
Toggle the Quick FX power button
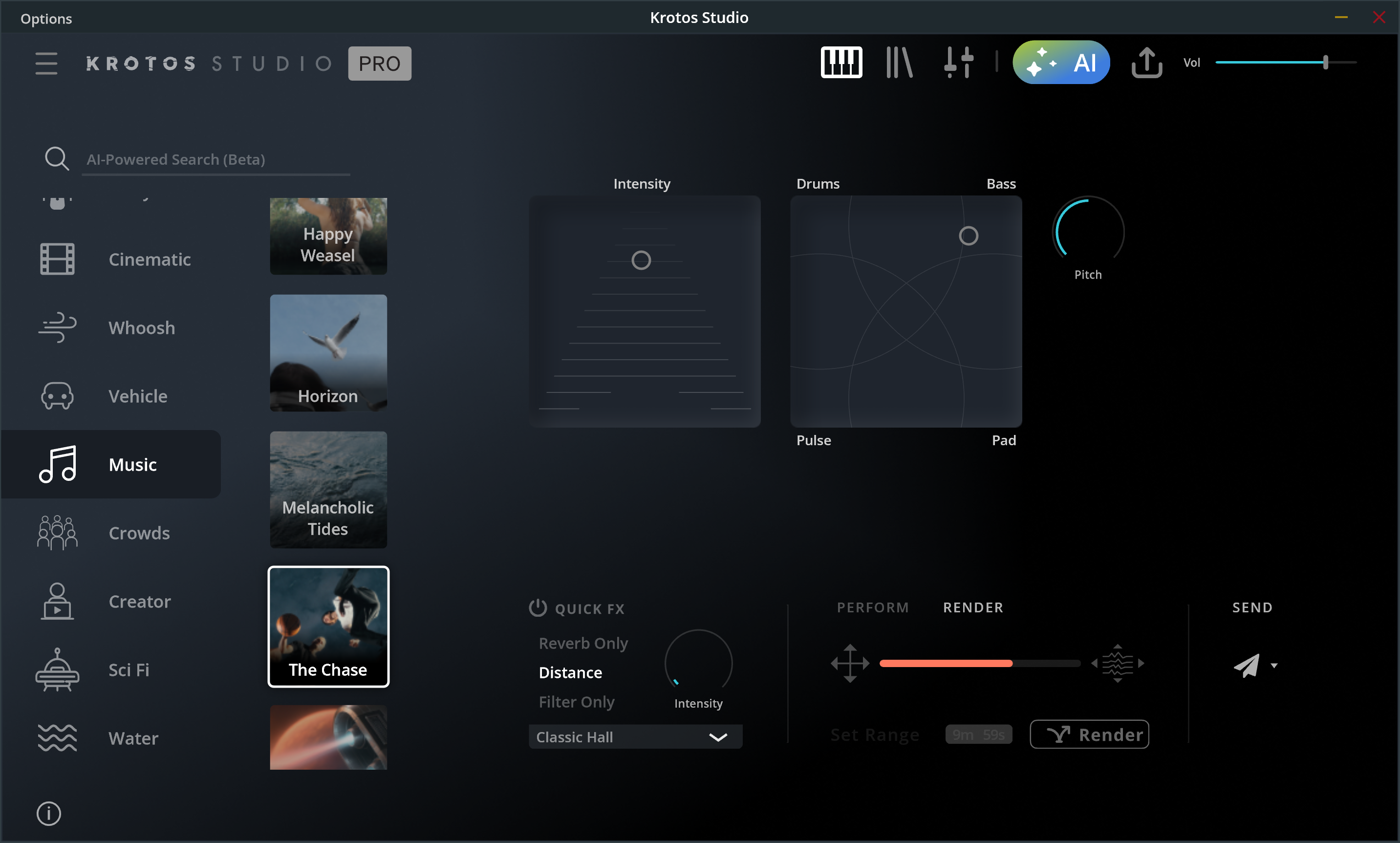(x=538, y=608)
